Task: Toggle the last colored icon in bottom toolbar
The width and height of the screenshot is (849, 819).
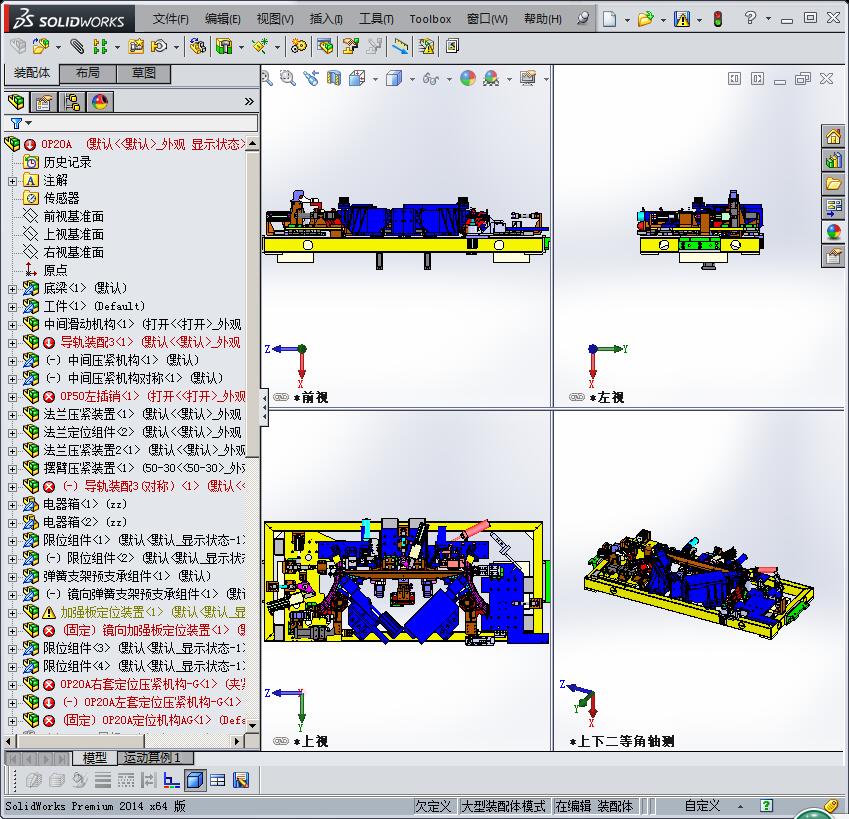Action: [241, 780]
